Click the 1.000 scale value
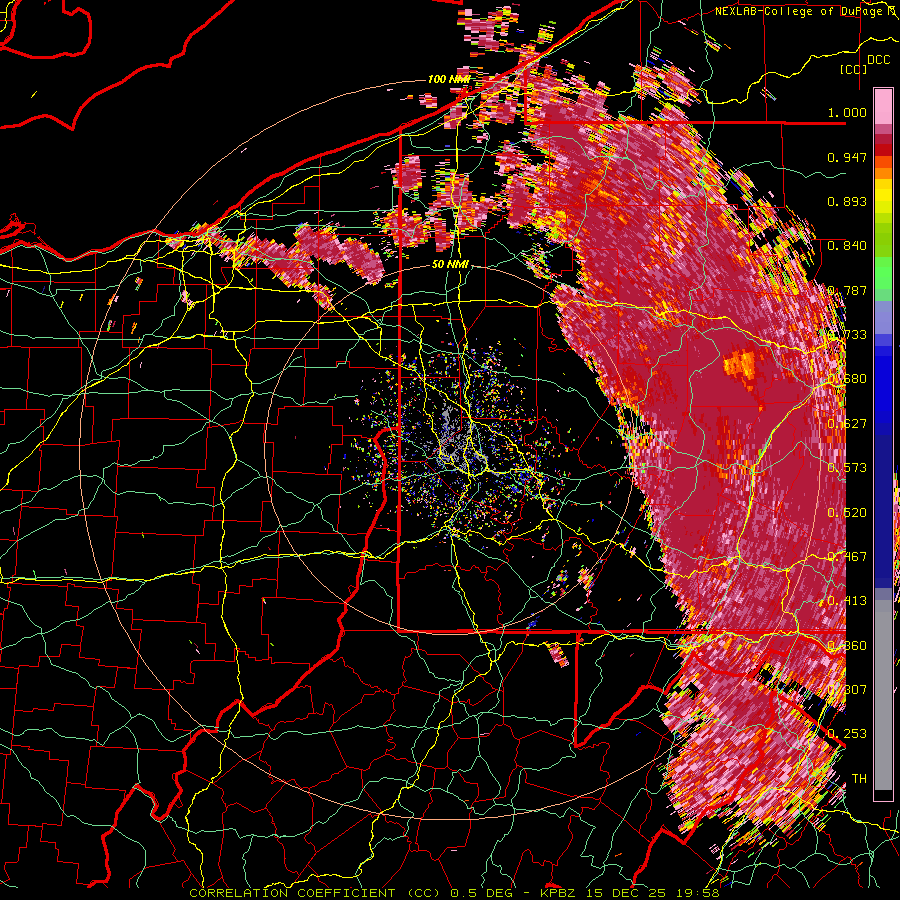The width and height of the screenshot is (900, 900). [847, 112]
